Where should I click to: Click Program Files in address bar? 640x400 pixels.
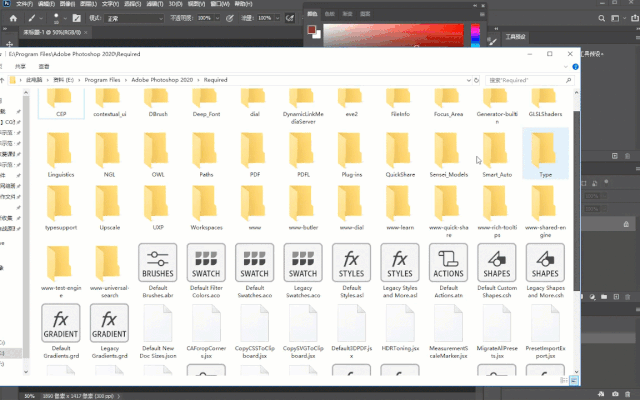tap(102, 80)
